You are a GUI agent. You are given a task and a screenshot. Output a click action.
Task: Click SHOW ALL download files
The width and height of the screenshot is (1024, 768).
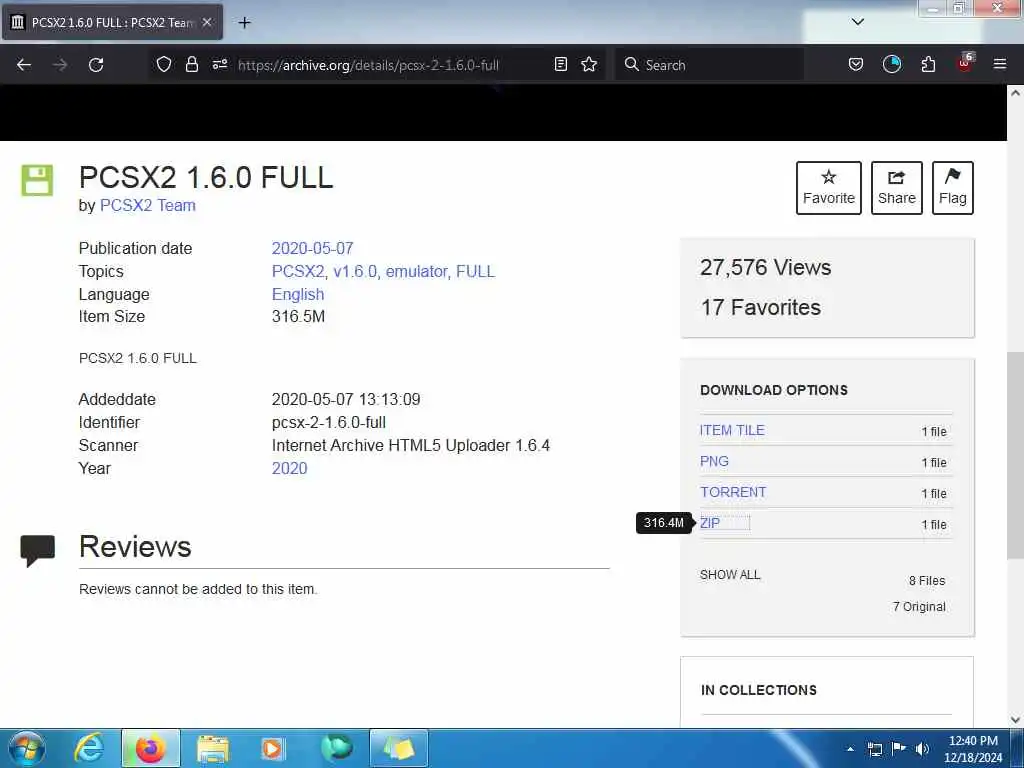pos(730,575)
